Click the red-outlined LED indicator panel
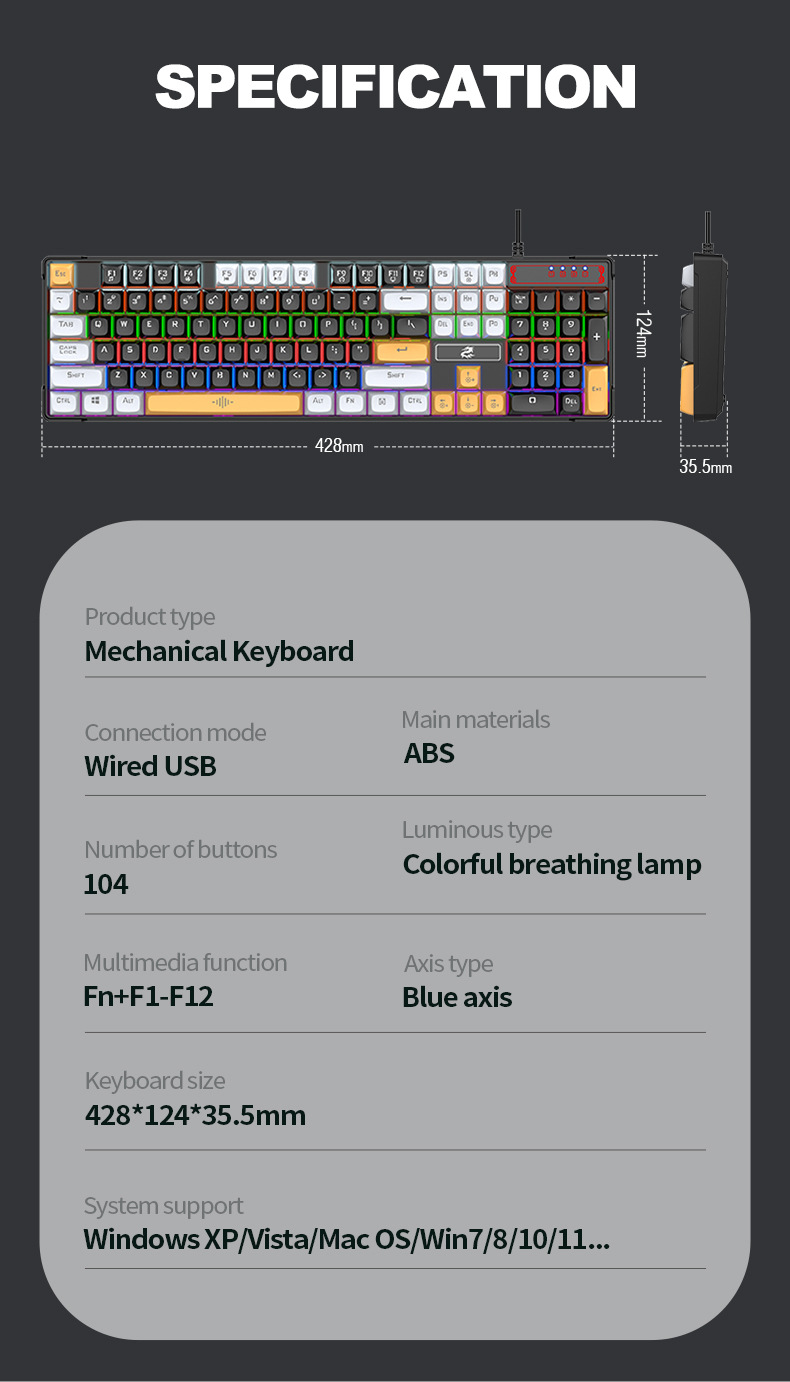The image size is (790, 1382). click(x=558, y=273)
